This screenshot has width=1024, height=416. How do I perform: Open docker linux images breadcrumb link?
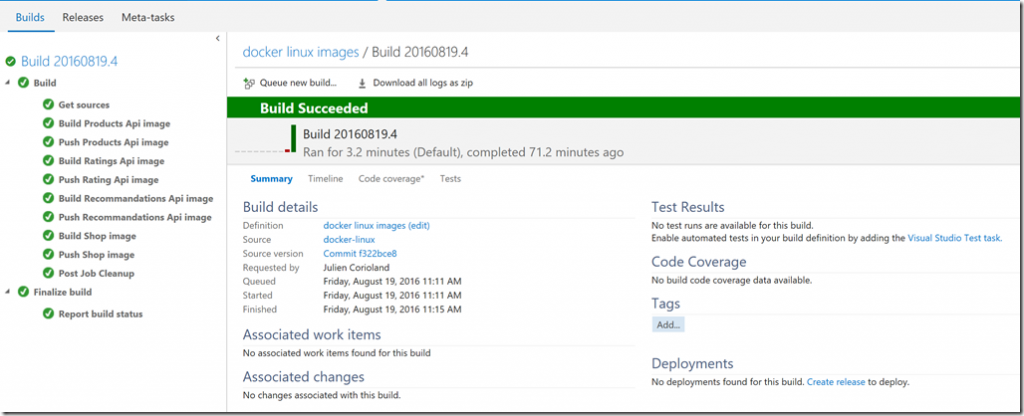301,52
